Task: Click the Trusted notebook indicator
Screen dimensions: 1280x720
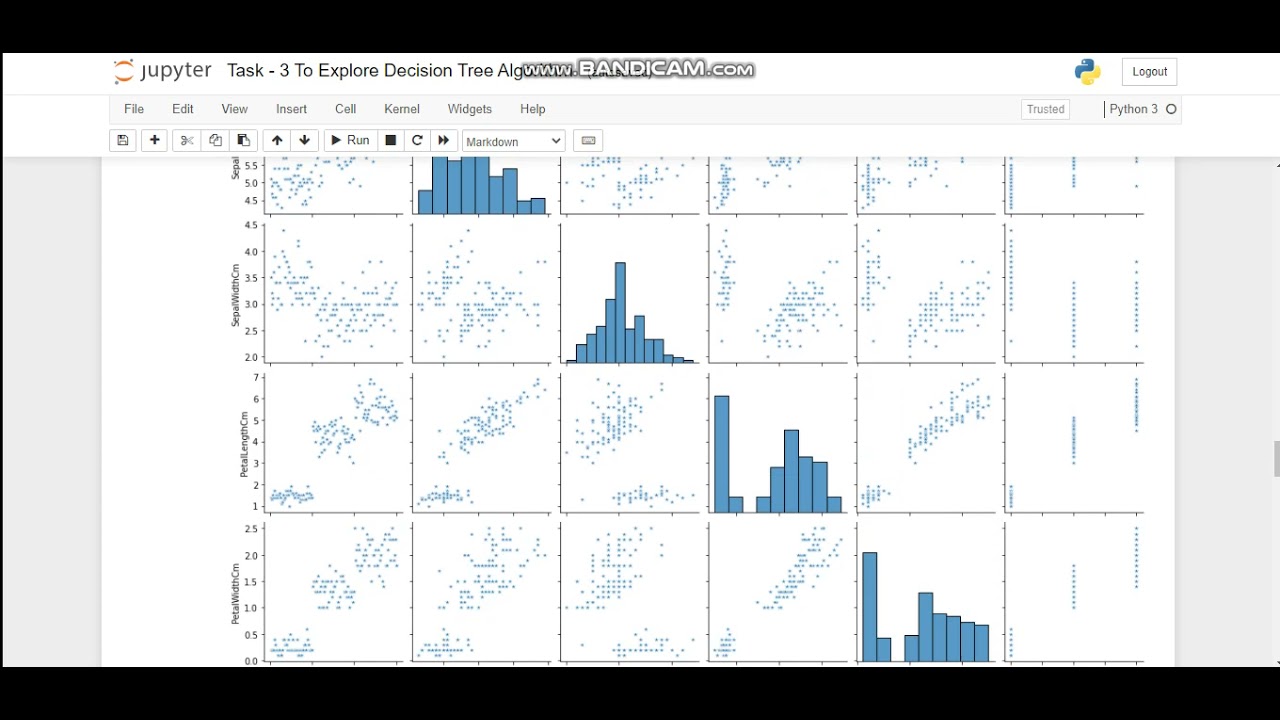Action: coord(1046,110)
